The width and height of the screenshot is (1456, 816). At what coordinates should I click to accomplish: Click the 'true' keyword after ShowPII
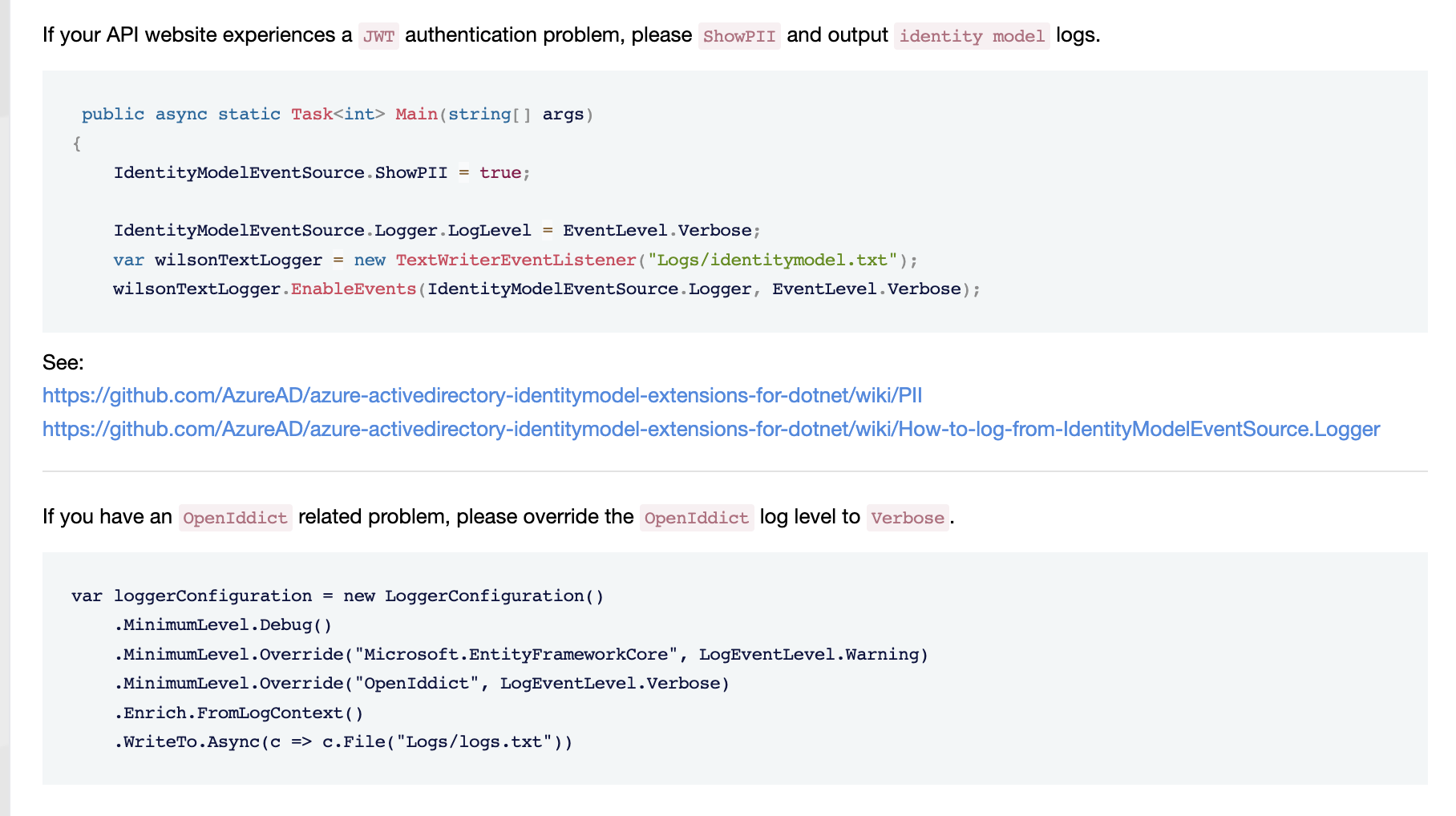click(500, 173)
